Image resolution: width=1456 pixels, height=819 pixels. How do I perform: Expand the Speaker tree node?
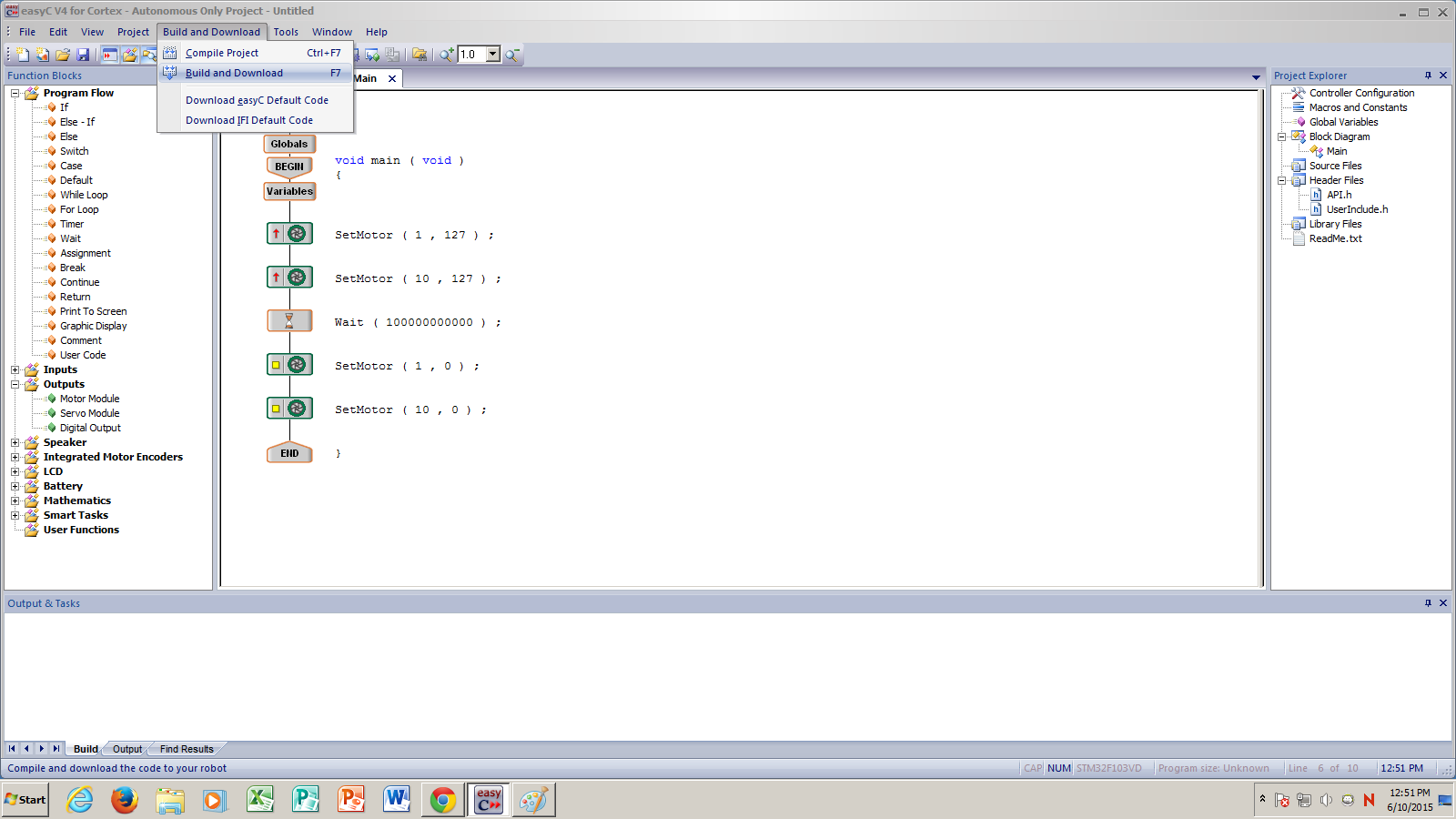pyautogui.click(x=15, y=442)
